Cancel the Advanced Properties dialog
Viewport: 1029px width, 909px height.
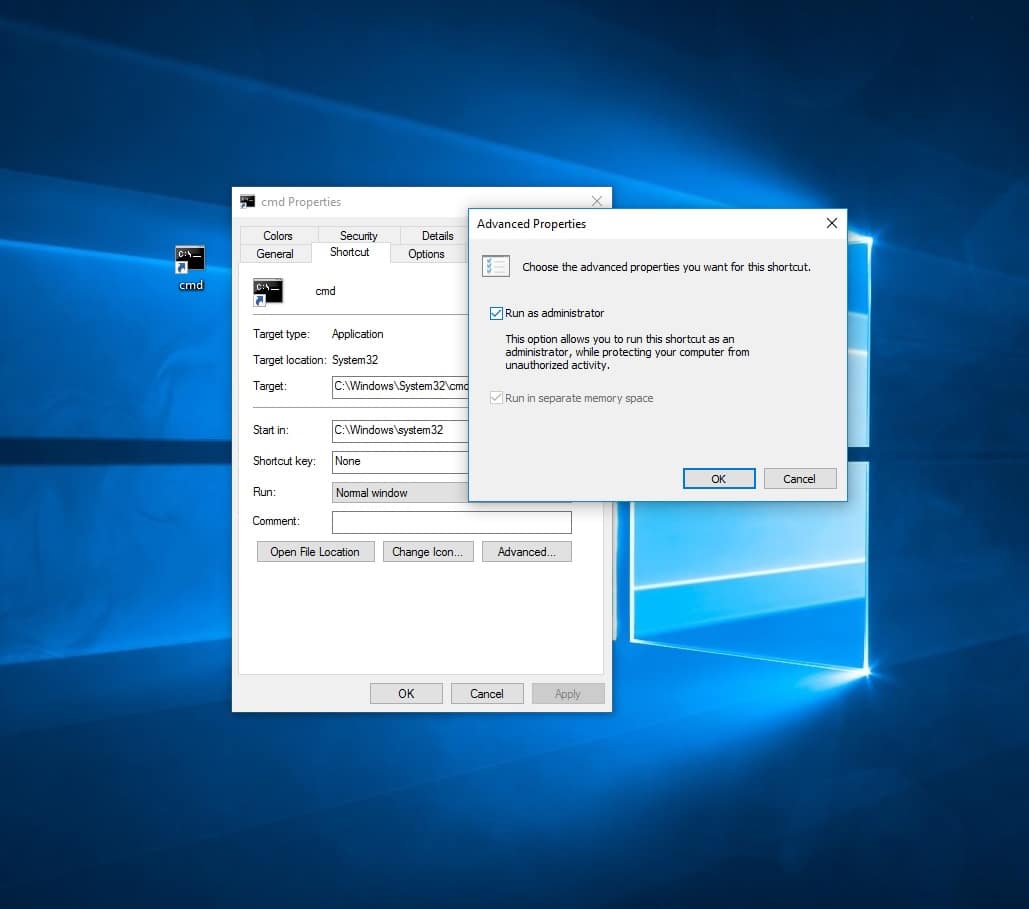coord(799,479)
